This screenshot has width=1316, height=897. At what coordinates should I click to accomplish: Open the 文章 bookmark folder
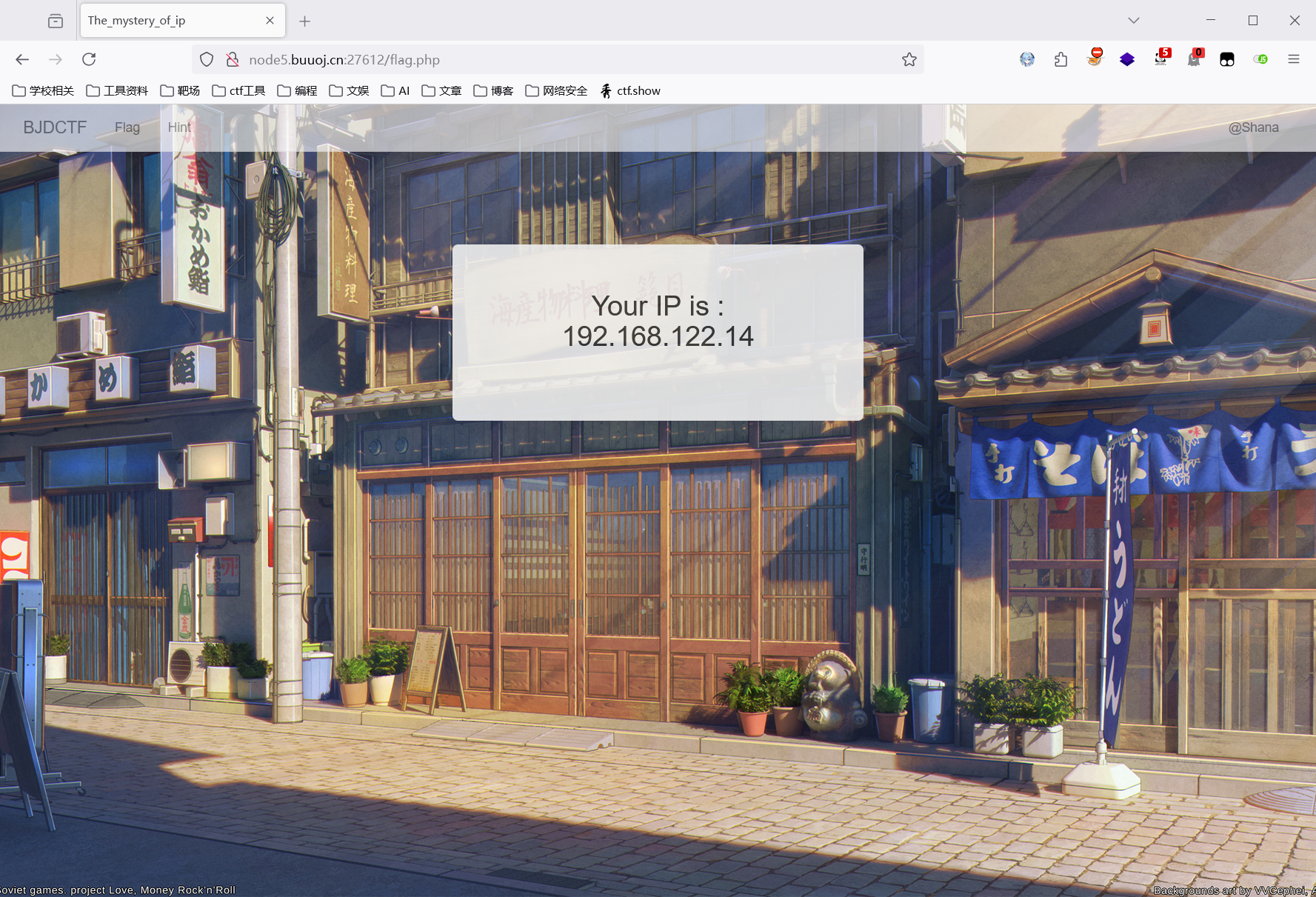click(441, 90)
